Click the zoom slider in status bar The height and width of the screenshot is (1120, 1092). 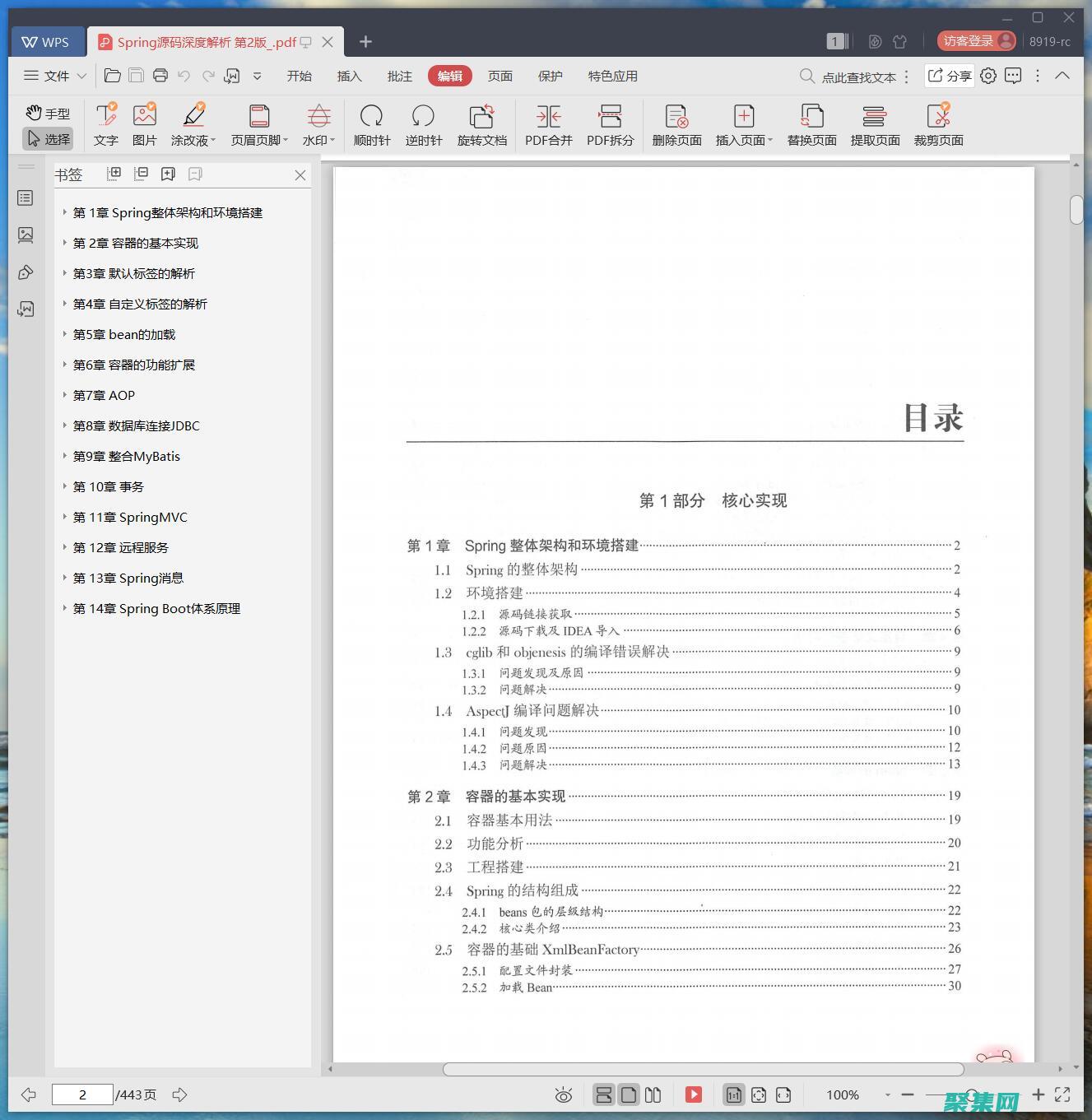[x=971, y=1094]
